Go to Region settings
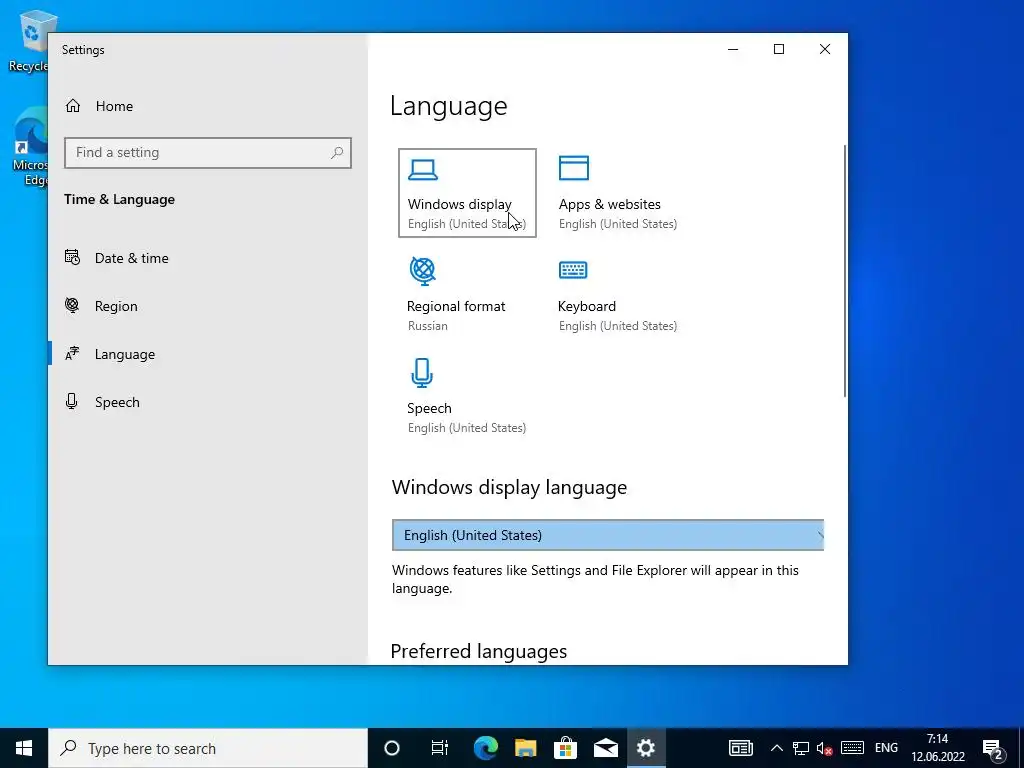 pos(116,306)
